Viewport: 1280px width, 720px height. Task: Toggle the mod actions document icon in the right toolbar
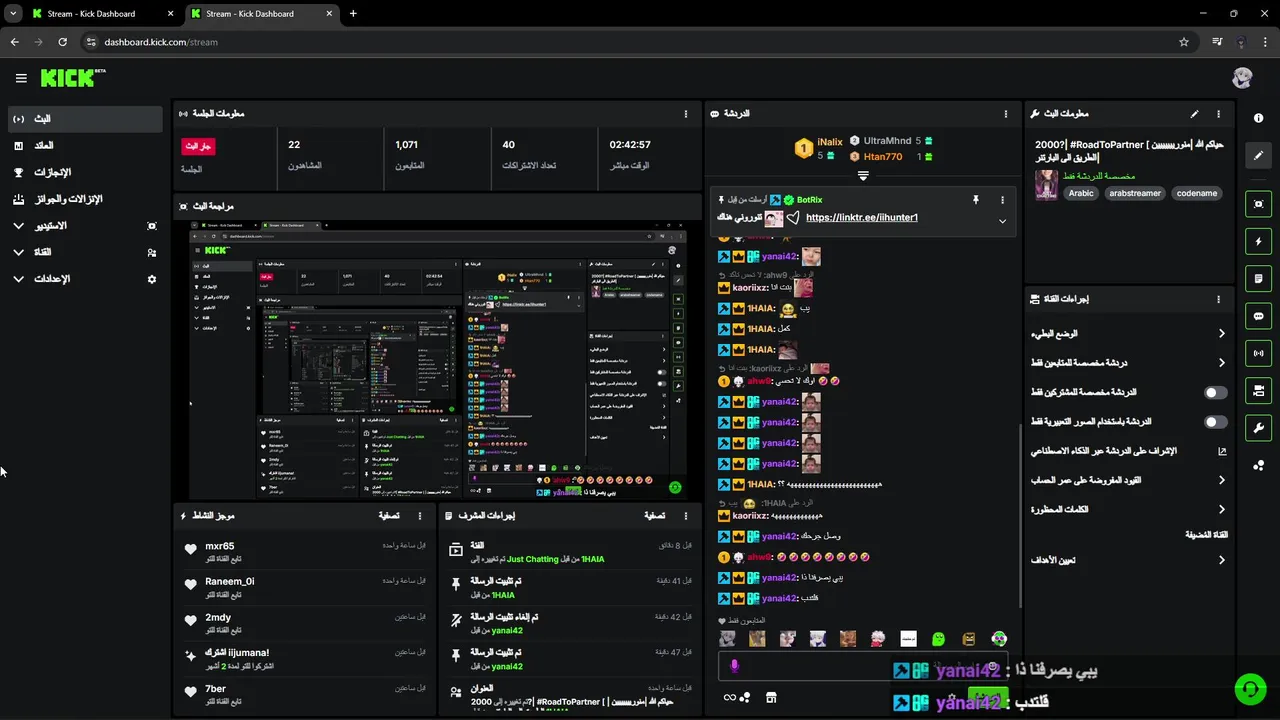click(1258, 278)
